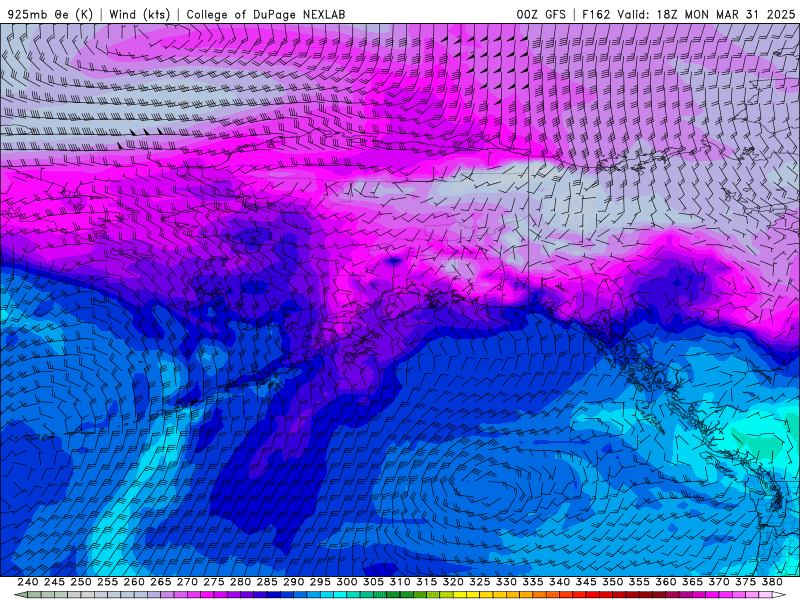Click the 245 legend value
The height and width of the screenshot is (600, 800).
coord(54,582)
